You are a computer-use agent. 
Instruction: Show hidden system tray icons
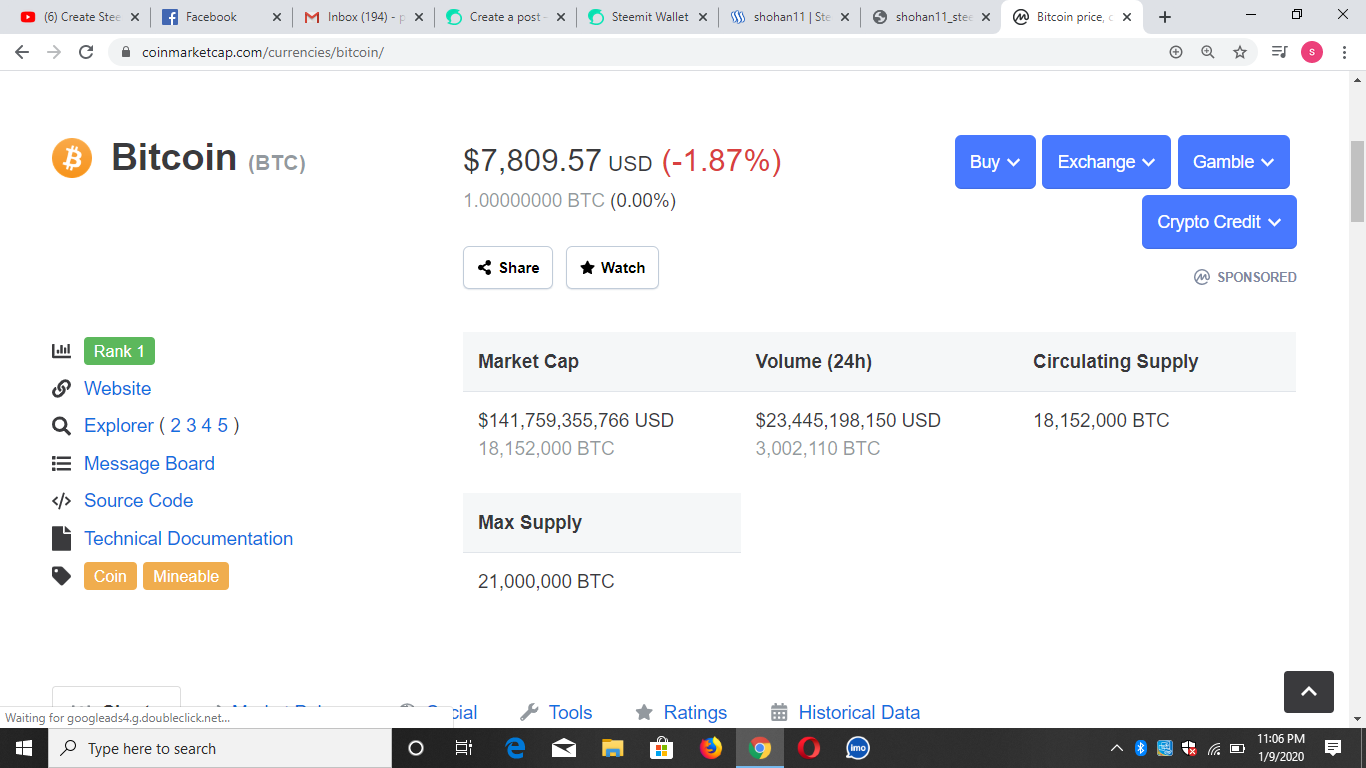coord(1117,748)
